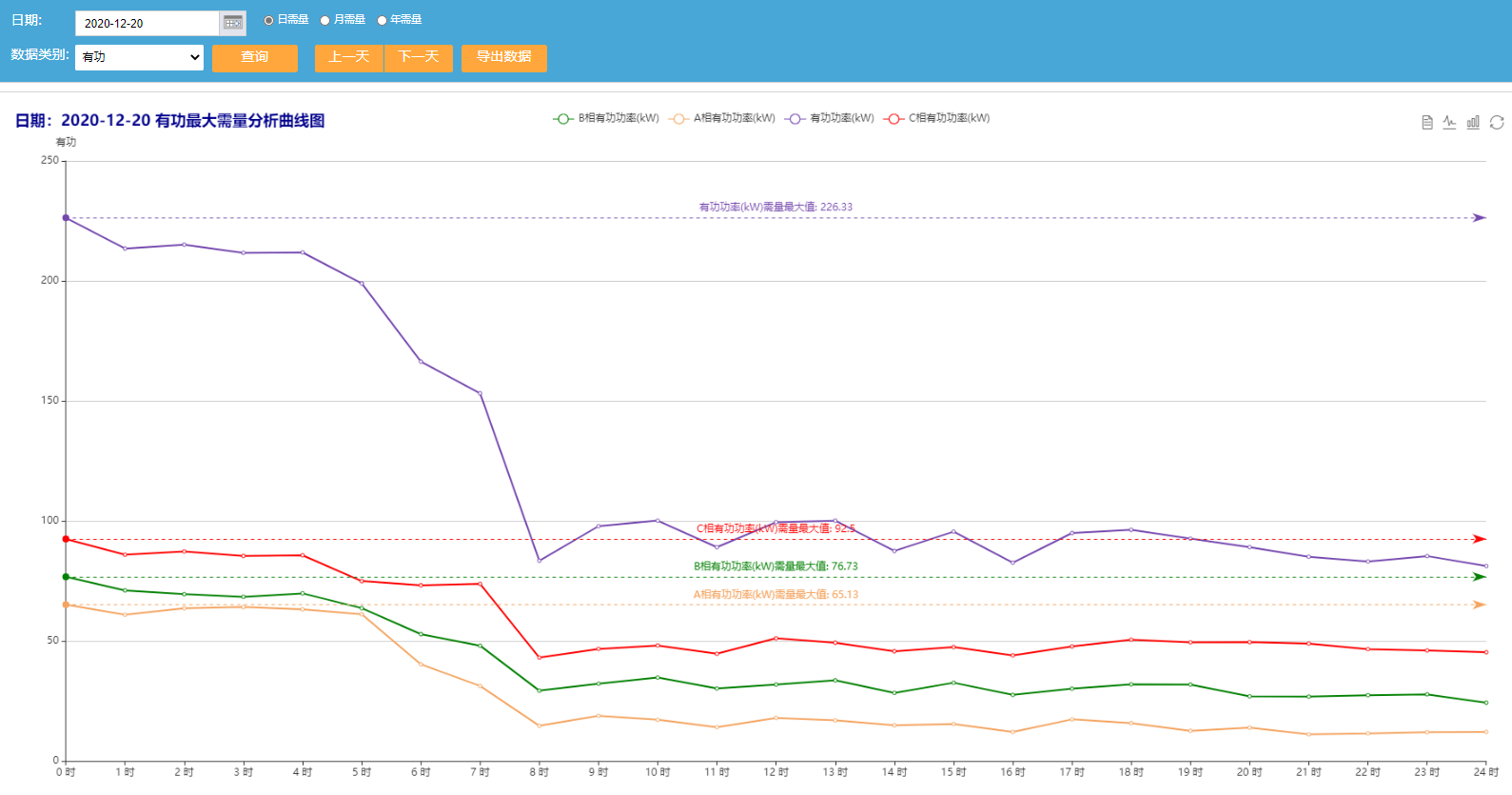
Task: Open chart data view icon
Action: point(1427,122)
